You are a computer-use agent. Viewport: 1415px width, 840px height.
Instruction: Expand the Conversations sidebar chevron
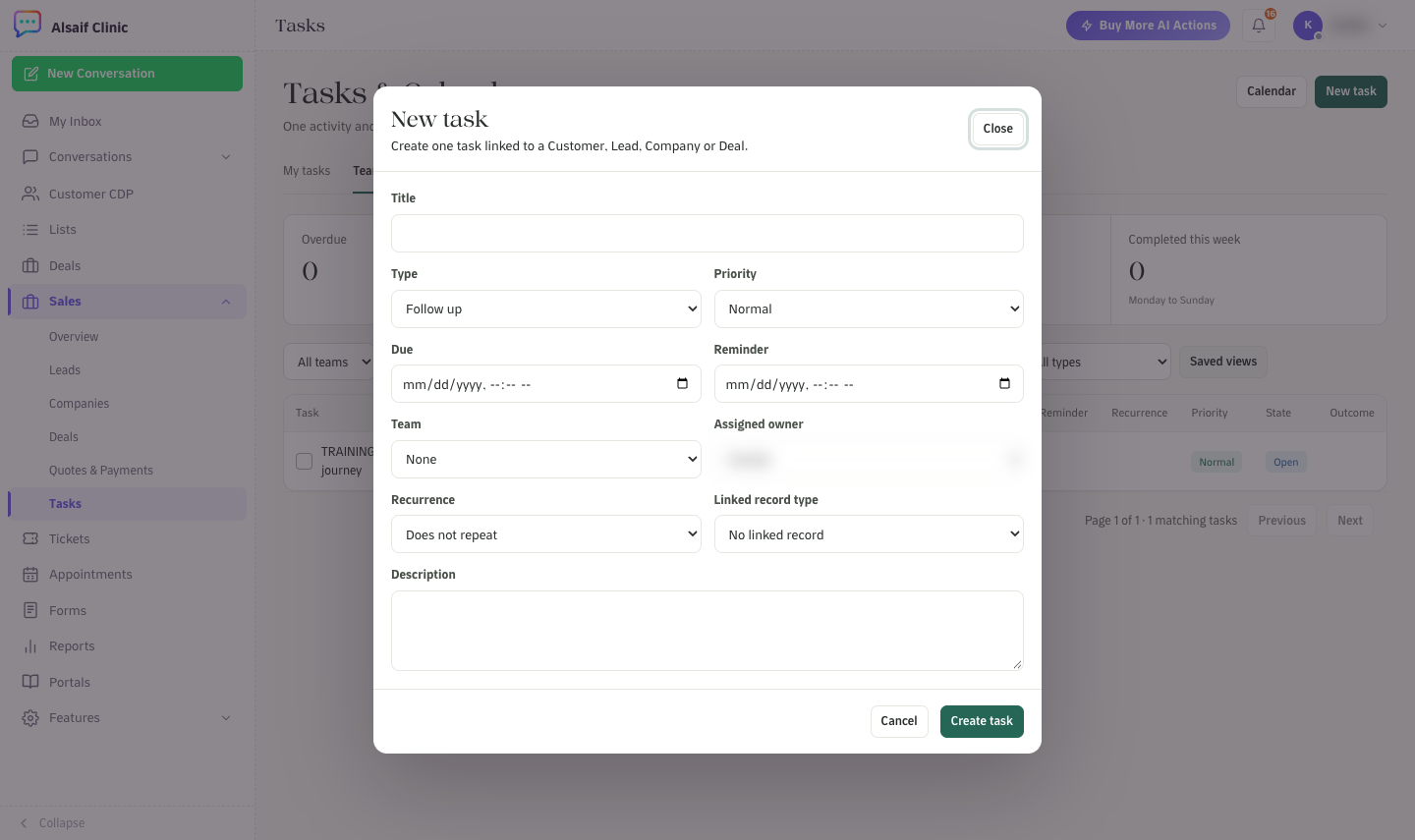226,157
